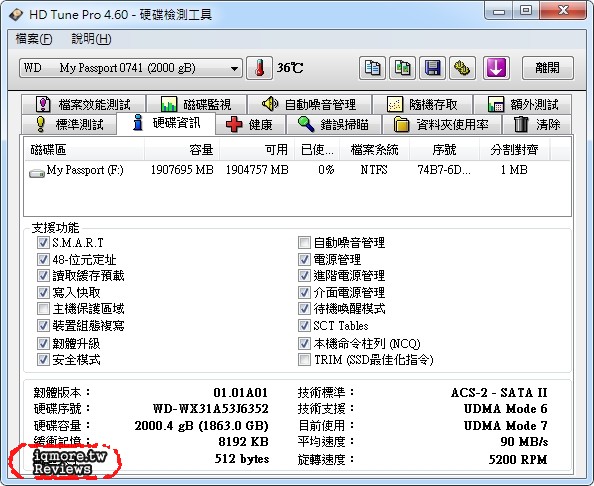This screenshot has height=486, width=594.
Task: Click the 1904757 MB available cell
Action: click(257, 170)
